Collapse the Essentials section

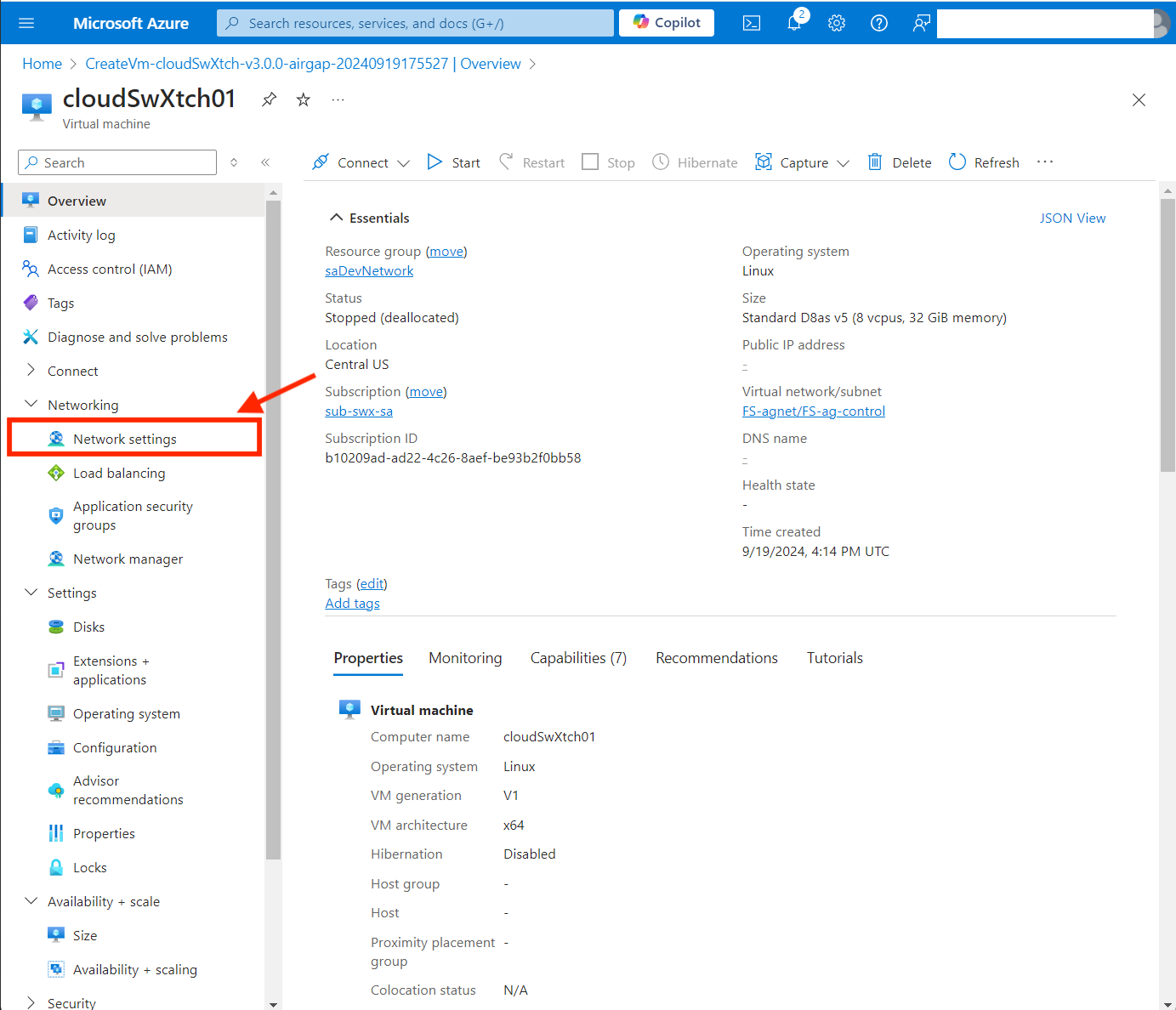(x=337, y=217)
